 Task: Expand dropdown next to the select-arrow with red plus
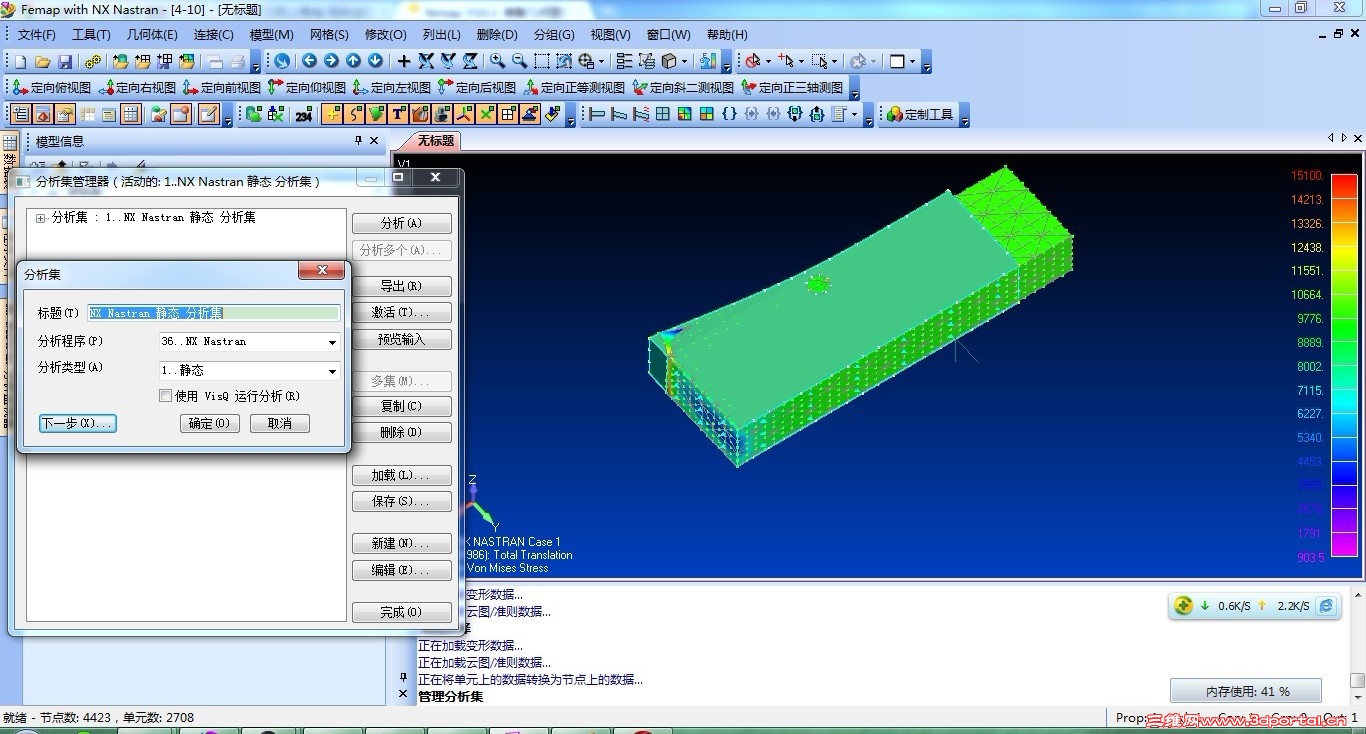click(x=801, y=61)
